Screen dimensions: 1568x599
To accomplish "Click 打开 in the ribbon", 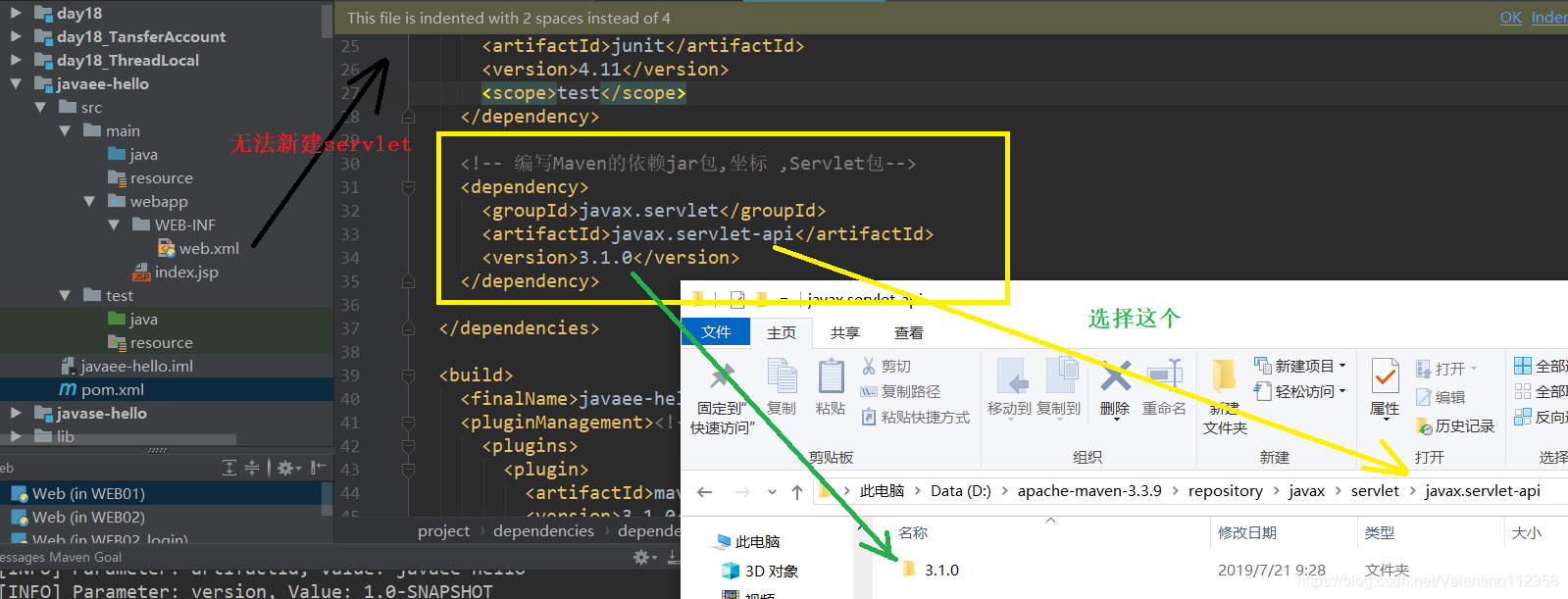I will (1447, 369).
